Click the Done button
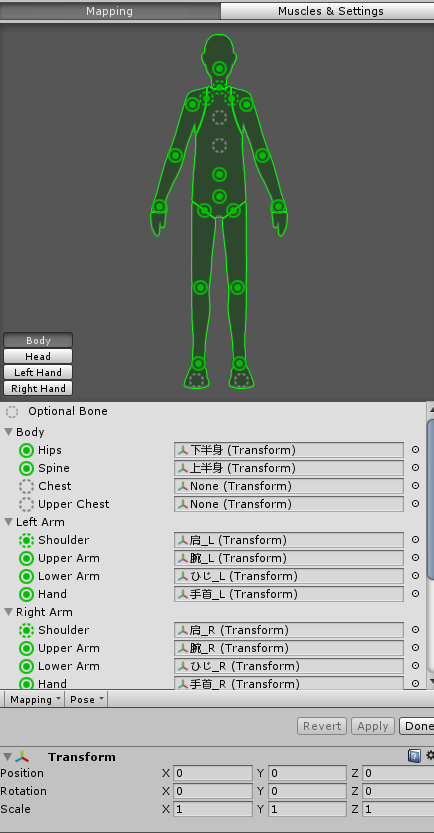 (417, 726)
